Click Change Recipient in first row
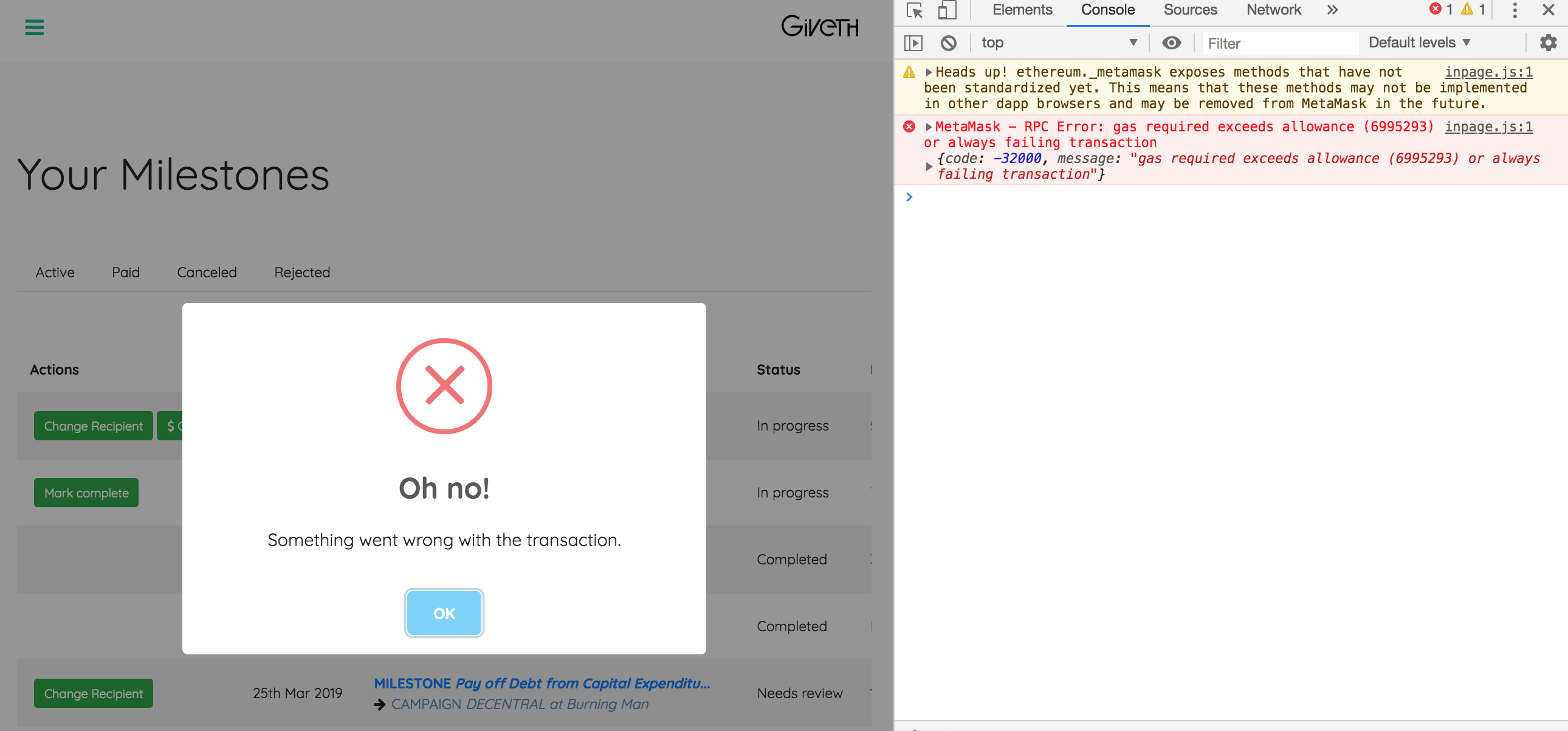 pos(93,426)
